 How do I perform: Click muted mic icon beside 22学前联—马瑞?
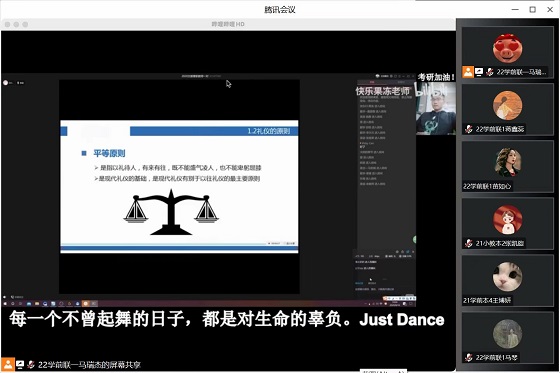[490, 72]
